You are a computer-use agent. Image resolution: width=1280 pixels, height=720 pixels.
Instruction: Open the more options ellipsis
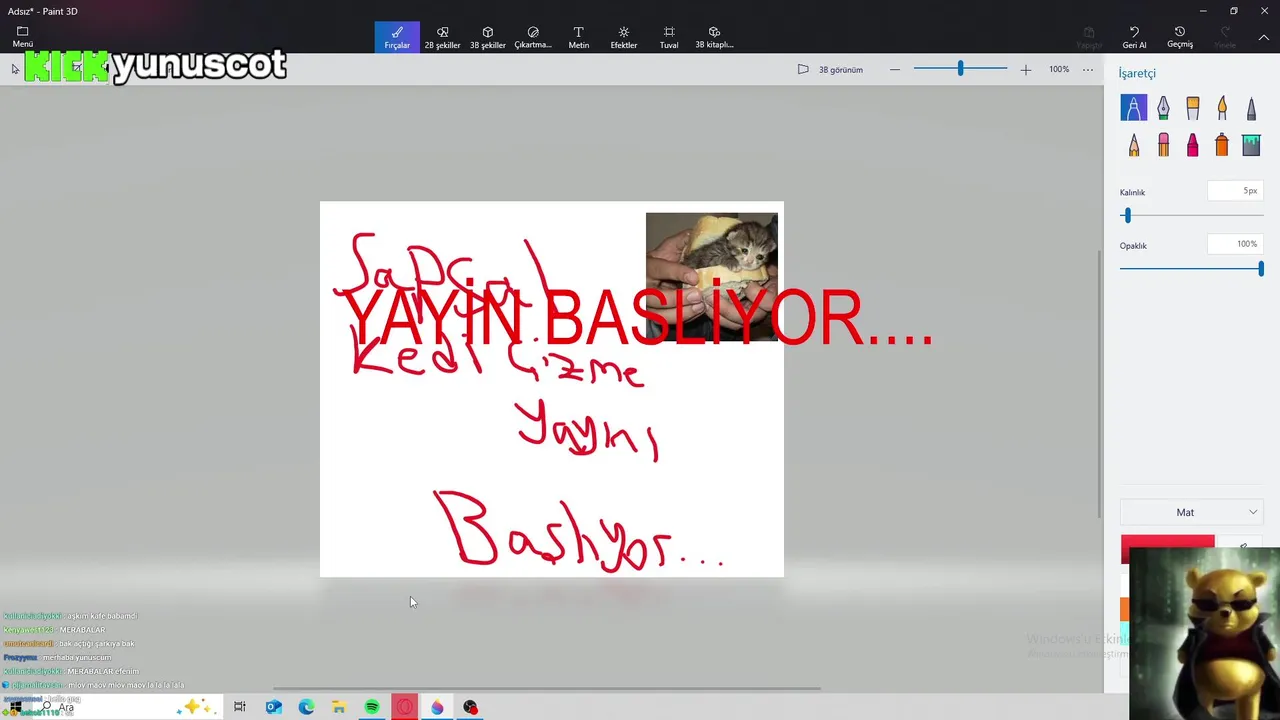coord(1088,70)
